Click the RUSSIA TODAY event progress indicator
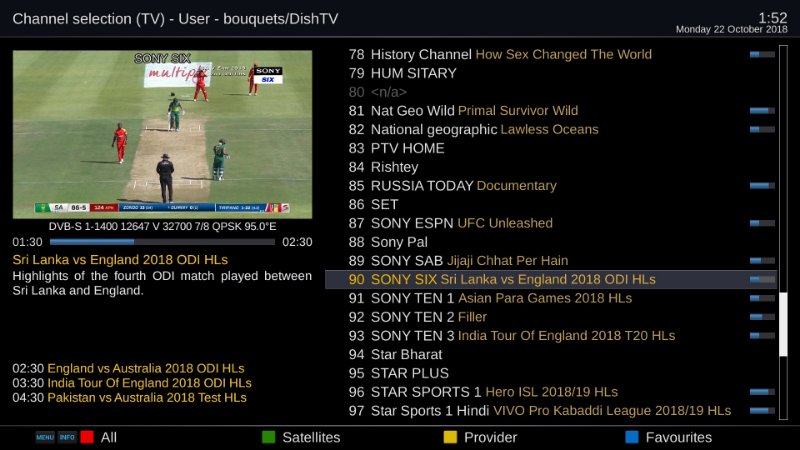 point(762,186)
